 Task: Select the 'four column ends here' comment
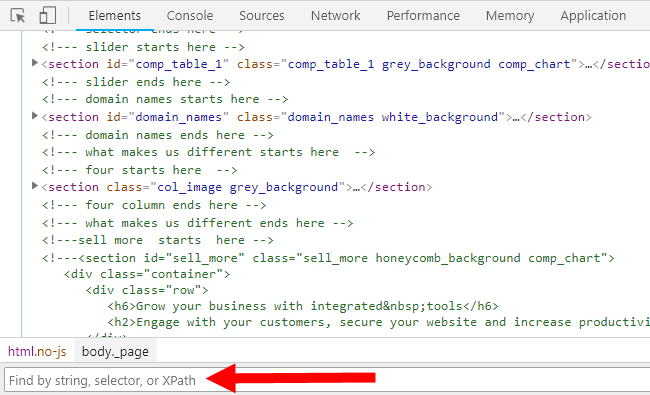(154, 205)
